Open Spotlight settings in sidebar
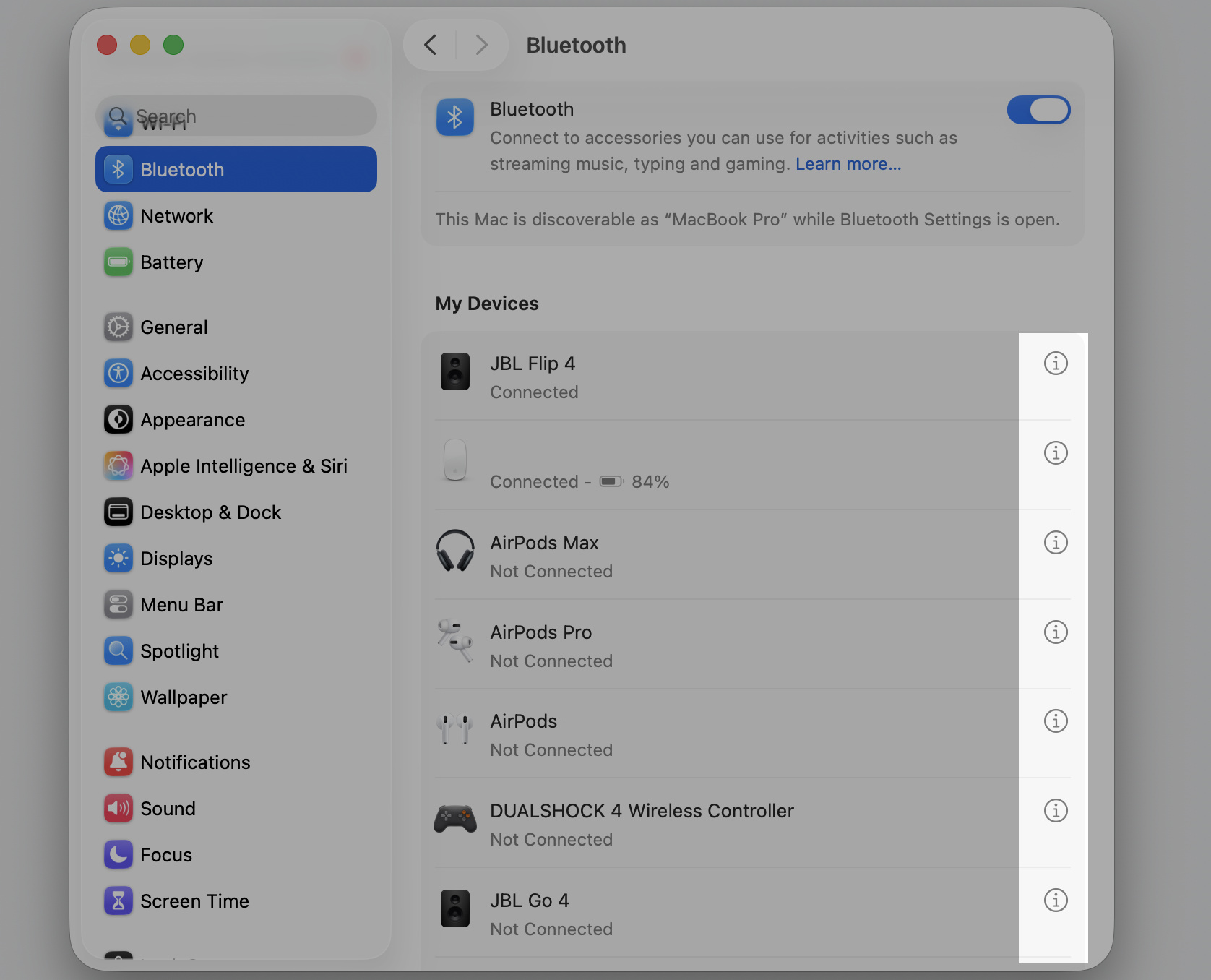Image resolution: width=1211 pixels, height=980 pixels. click(236, 650)
